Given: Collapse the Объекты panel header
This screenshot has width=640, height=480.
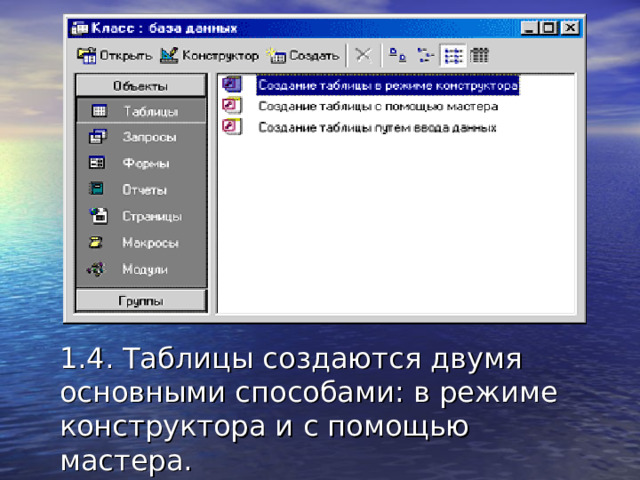Looking at the screenshot, I should point(141,86).
